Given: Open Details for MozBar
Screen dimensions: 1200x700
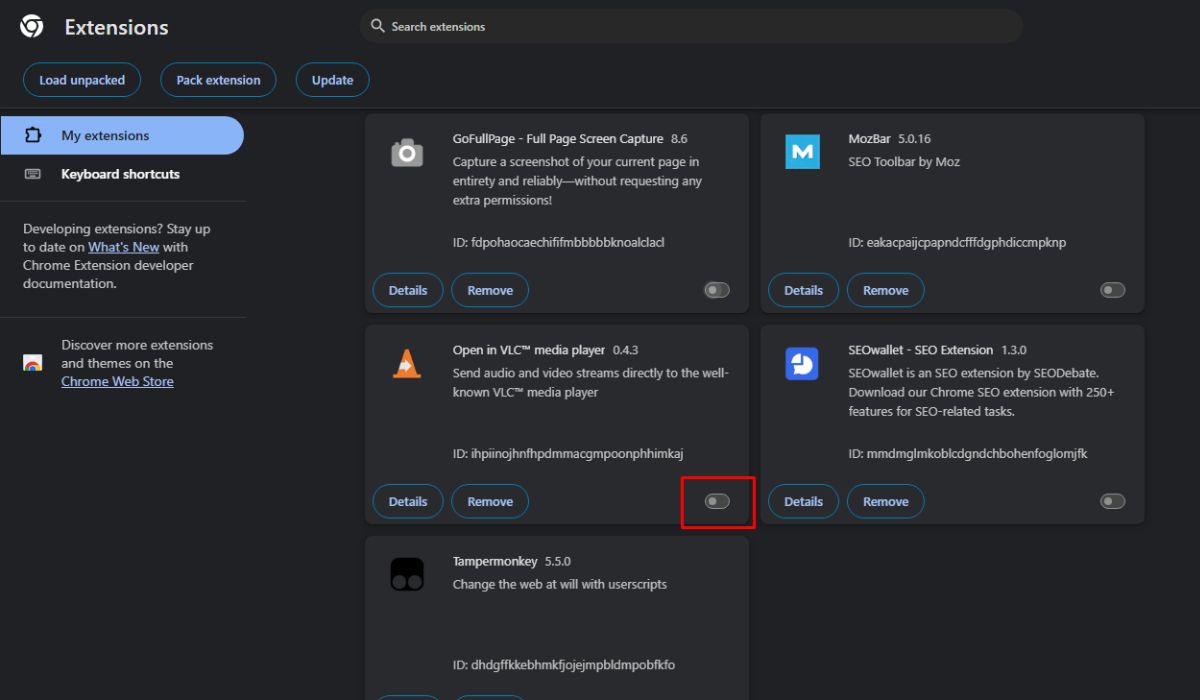Looking at the screenshot, I should coord(803,290).
